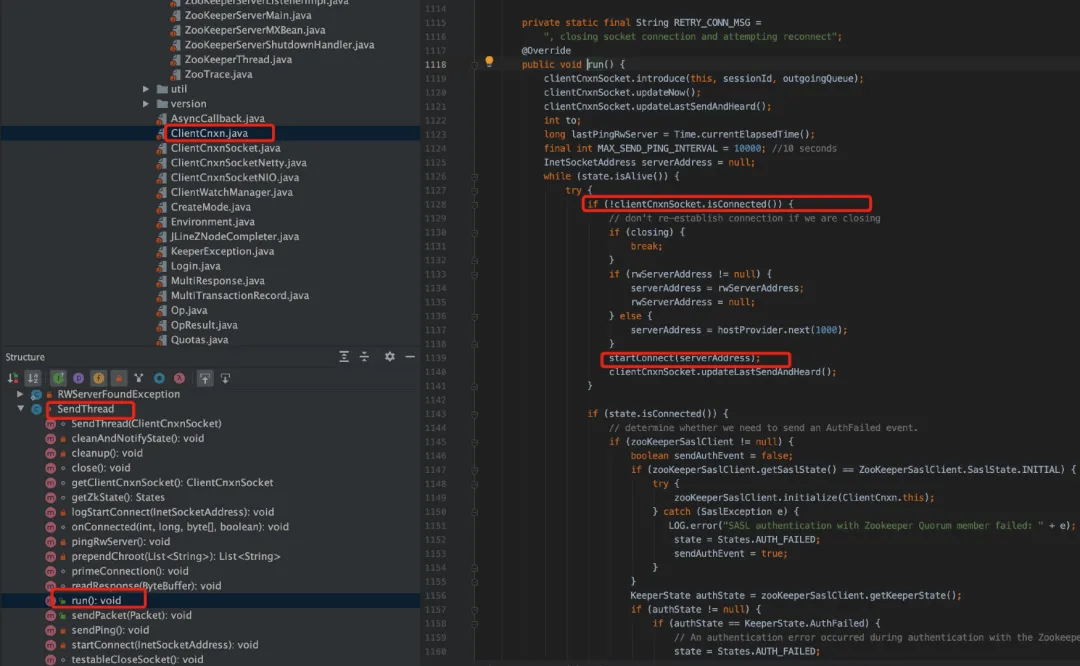Select ClientCnxnSocketNIO.java in project tree
Viewport: 1080px width, 666px height.
234,177
